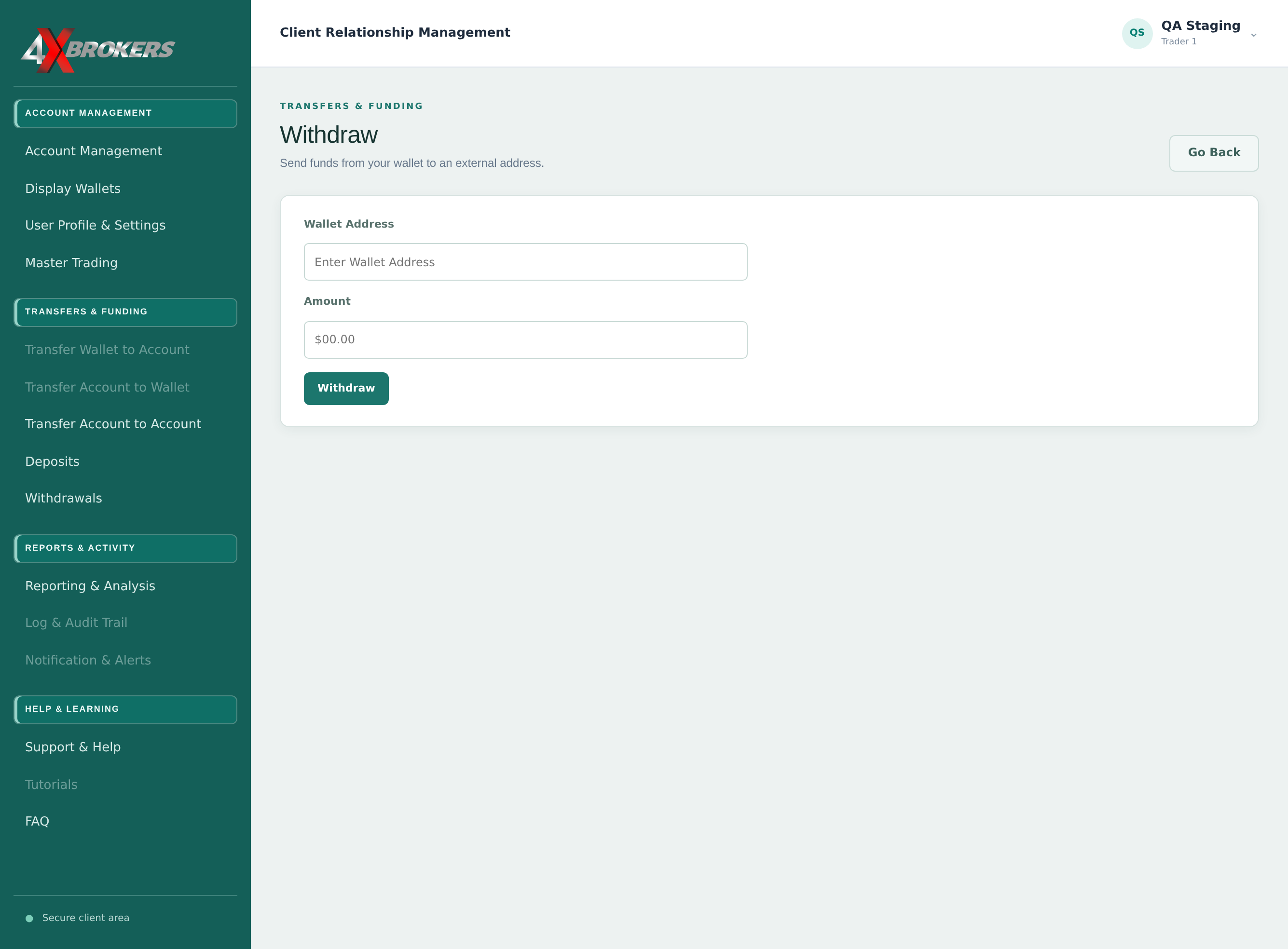Click the Secure client area text
1288x949 pixels.
coord(86,918)
